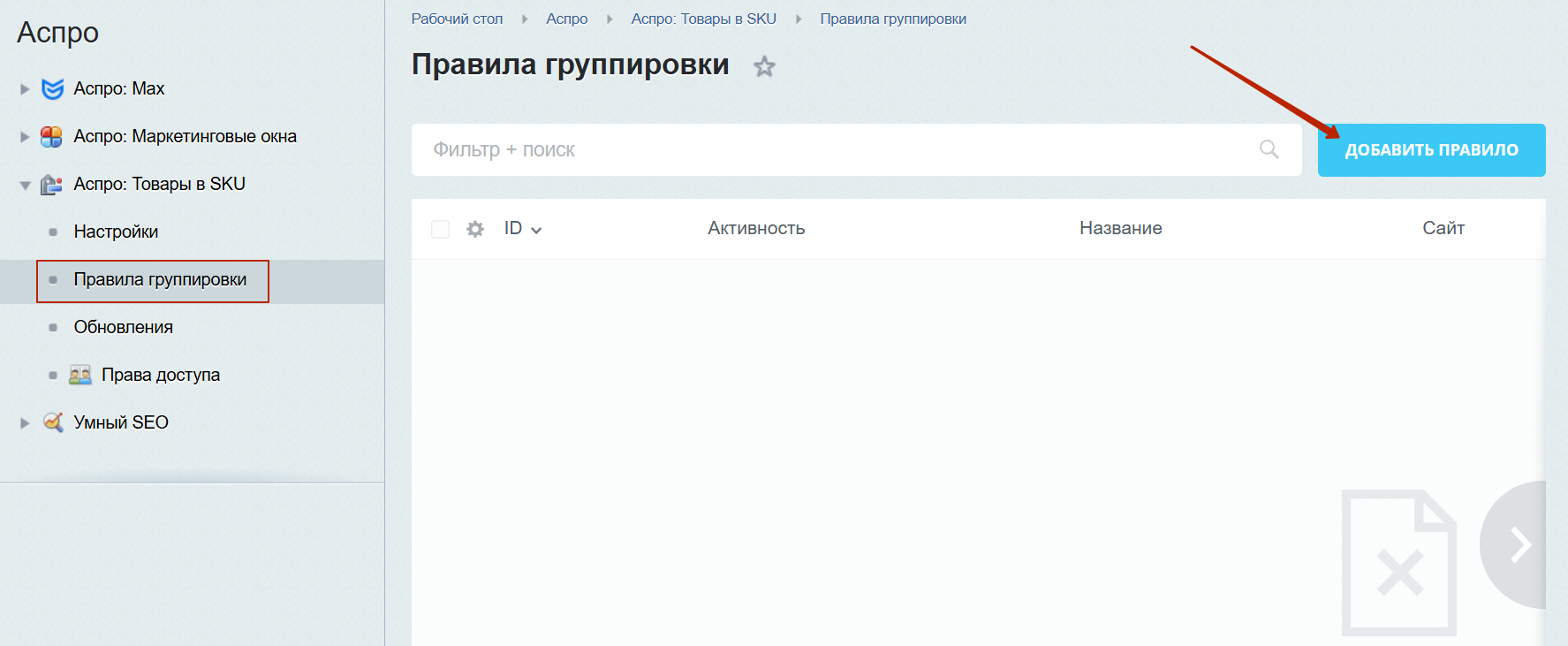1568x646 pixels.
Task: Add page to favorites with star icon
Action: pyautogui.click(x=764, y=66)
